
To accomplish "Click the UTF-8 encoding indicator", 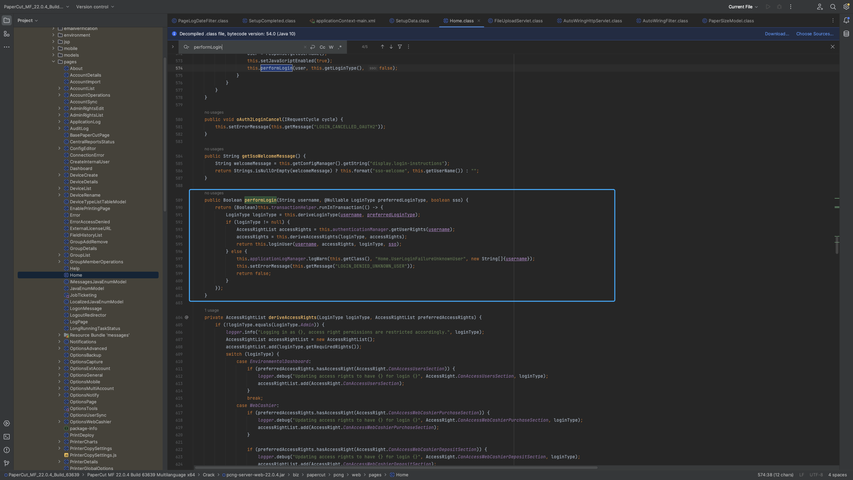I will [816, 475].
